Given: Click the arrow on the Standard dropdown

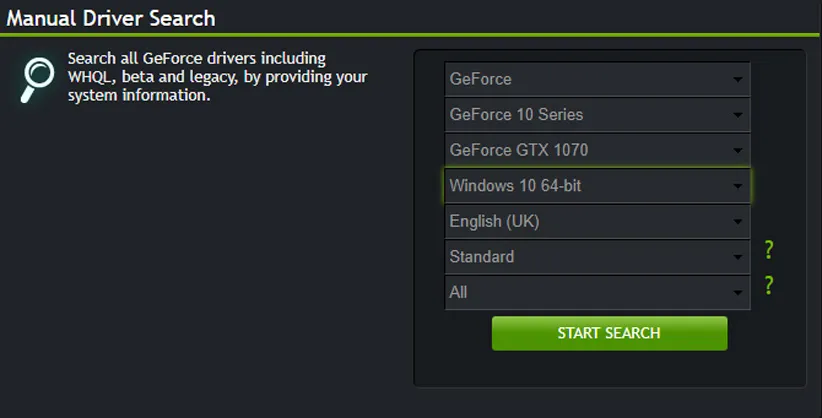Looking at the screenshot, I should pos(737,258).
